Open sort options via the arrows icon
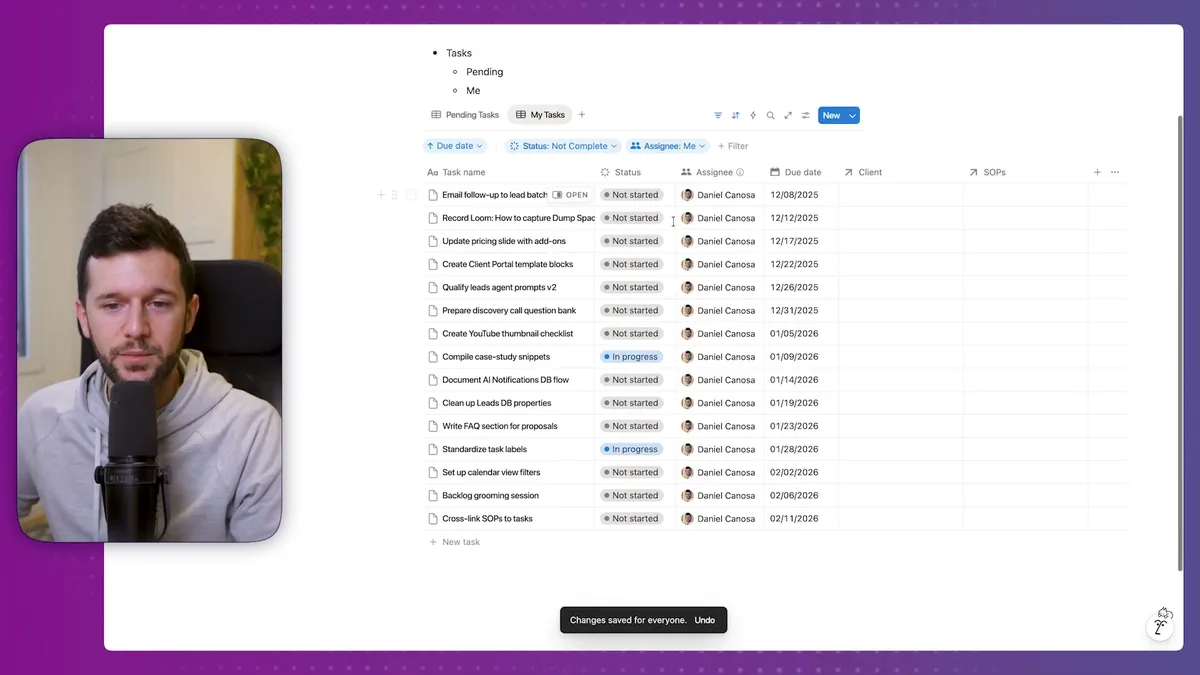 (735, 115)
